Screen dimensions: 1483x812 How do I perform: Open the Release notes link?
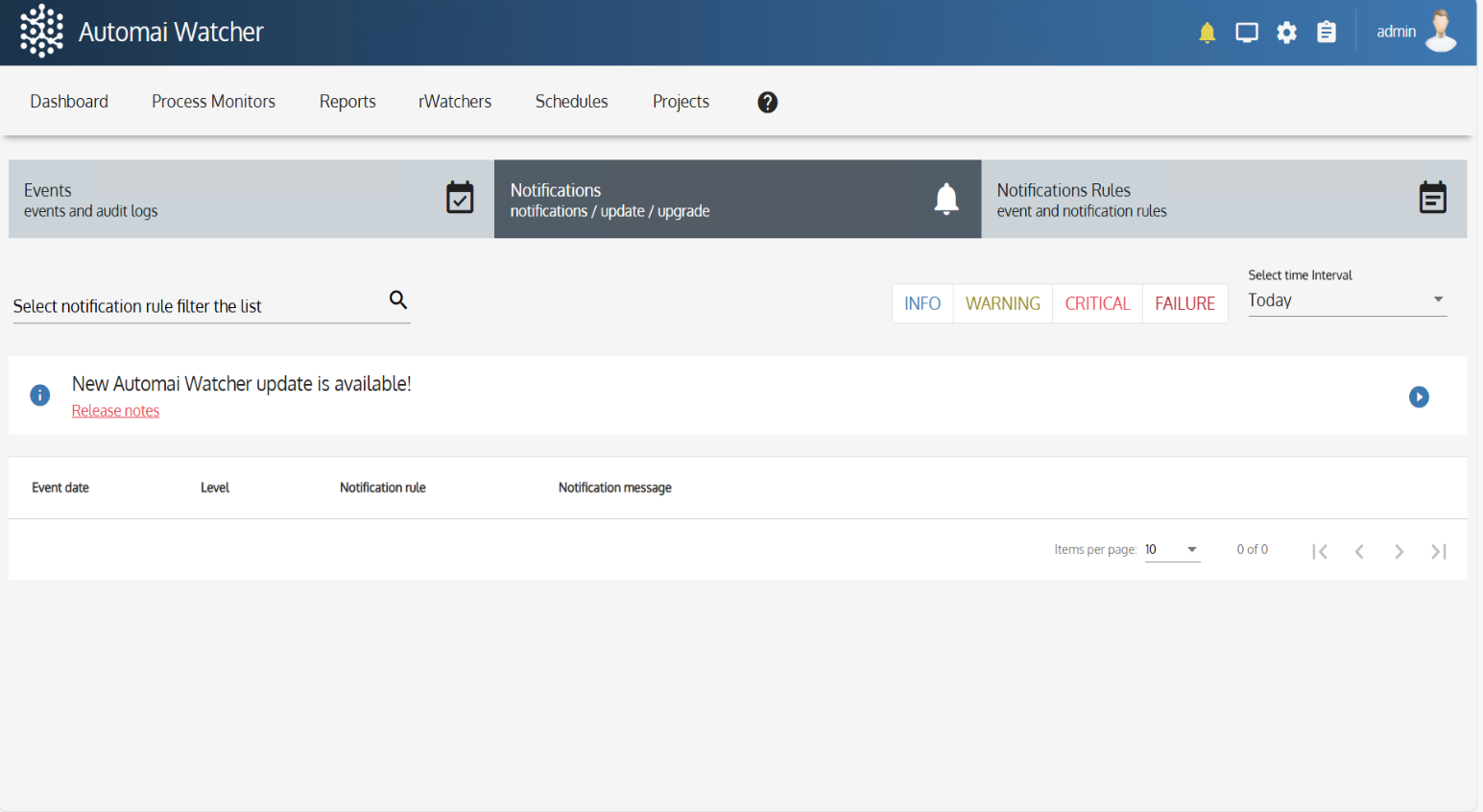point(115,411)
